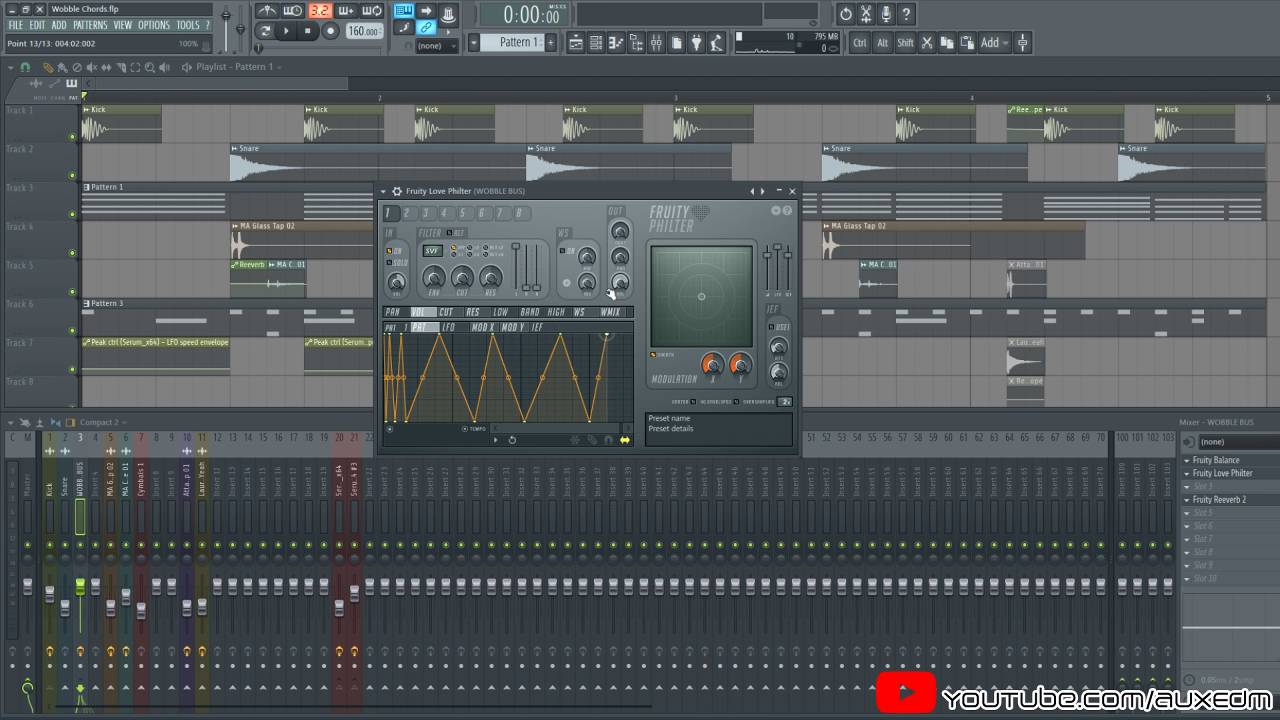Screen dimensions: 1280x720
Task: Toggle the SMOOTH option under XY pad
Action: click(x=653, y=355)
